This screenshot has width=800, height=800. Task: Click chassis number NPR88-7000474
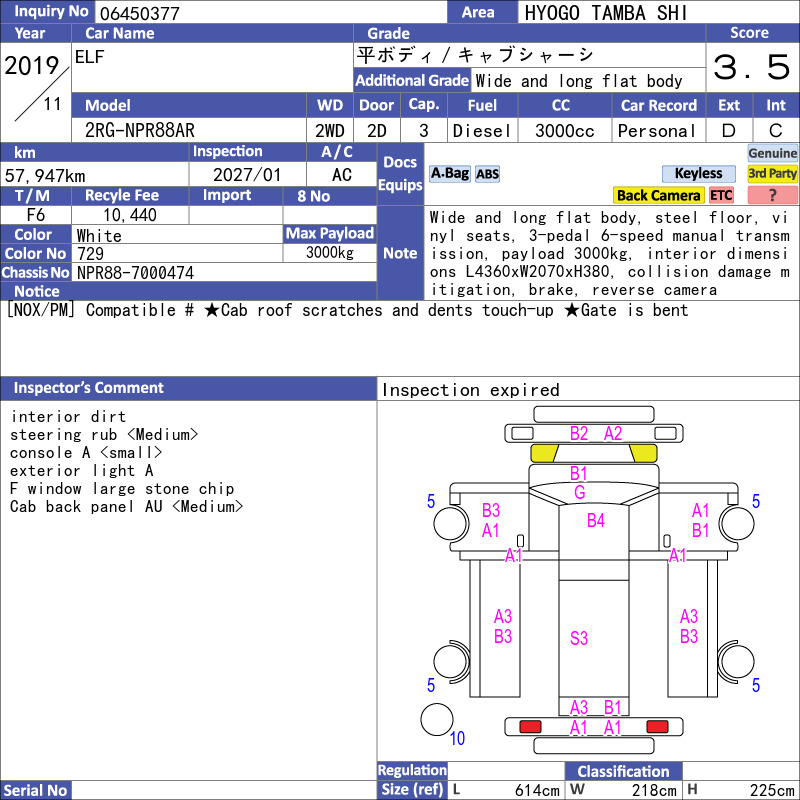coord(135,272)
